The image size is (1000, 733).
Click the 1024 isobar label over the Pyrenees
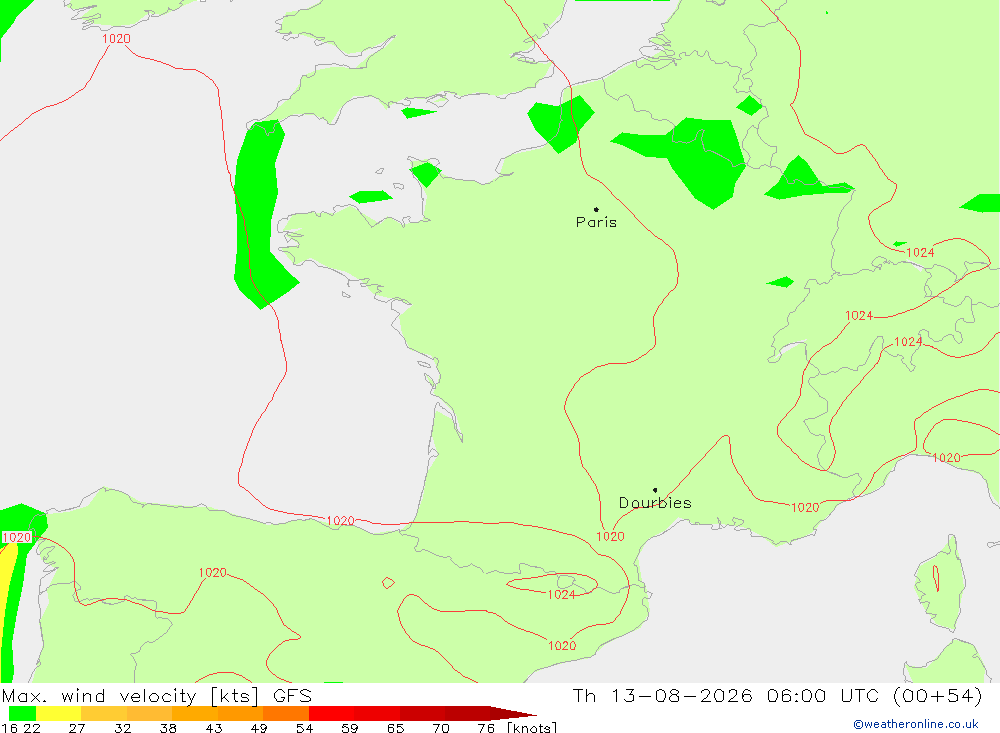(561, 595)
